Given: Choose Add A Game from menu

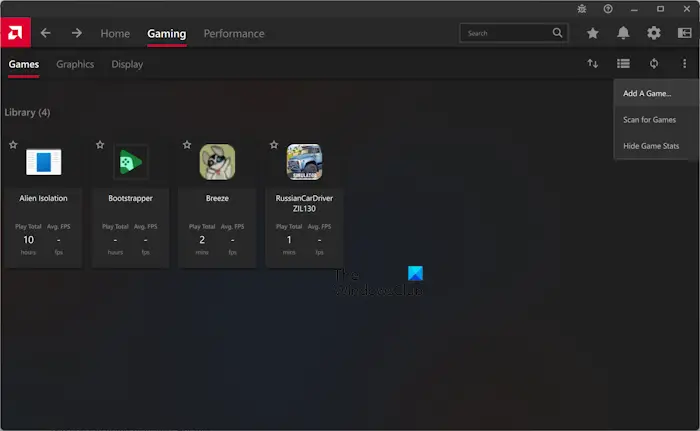Looking at the screenshot, I should point(657,93).
